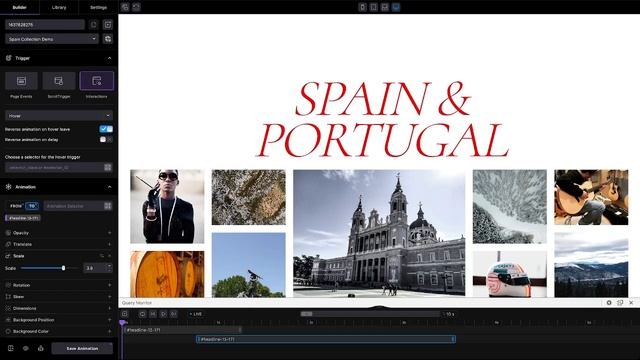This screenshot has width=640, height=360.
Task: Select the tablet landscape viewport icon
Action: coord(384,7)
